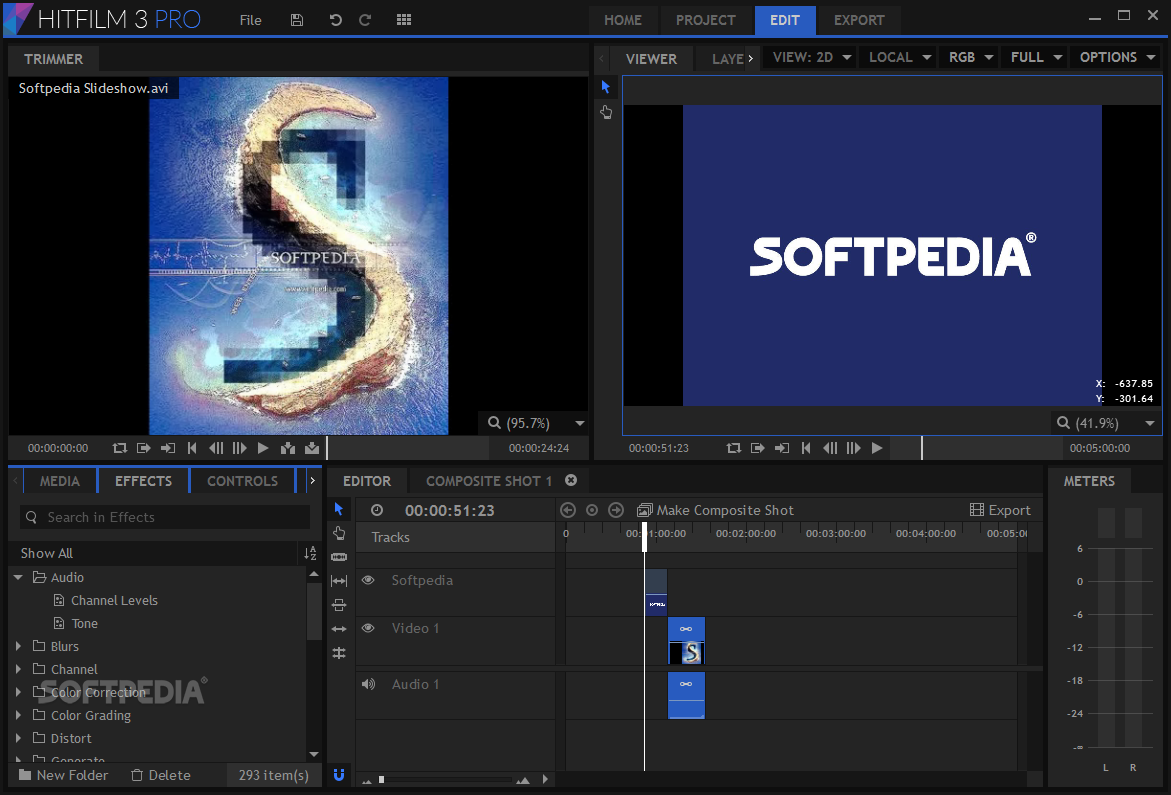Click the Export button in the Editor

[x=1000, y=510]
